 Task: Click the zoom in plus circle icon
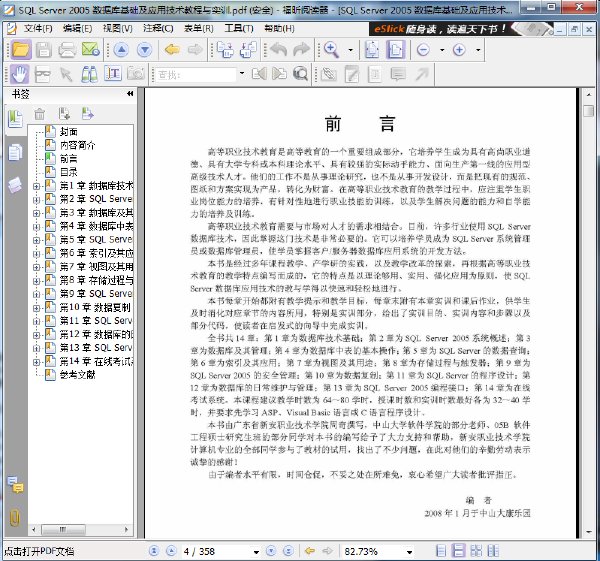(x=459, y=50)
